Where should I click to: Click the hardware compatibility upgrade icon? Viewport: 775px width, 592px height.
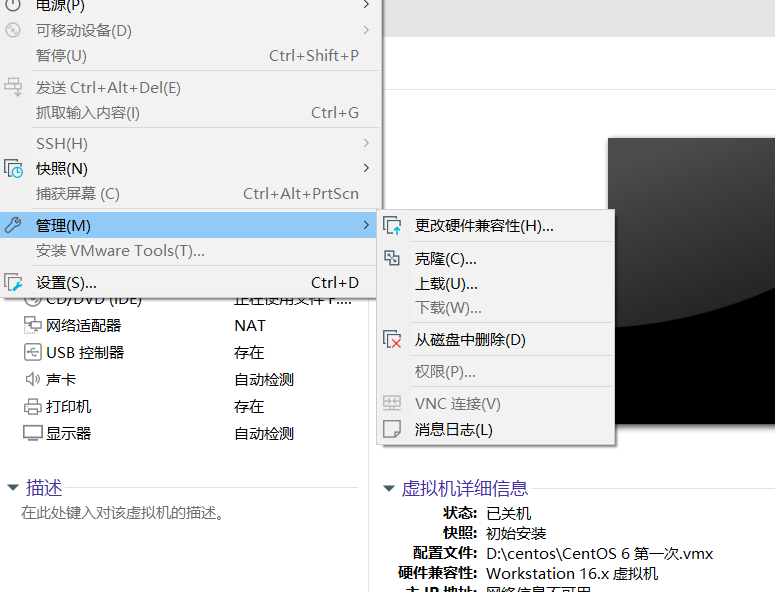point(392,226)
